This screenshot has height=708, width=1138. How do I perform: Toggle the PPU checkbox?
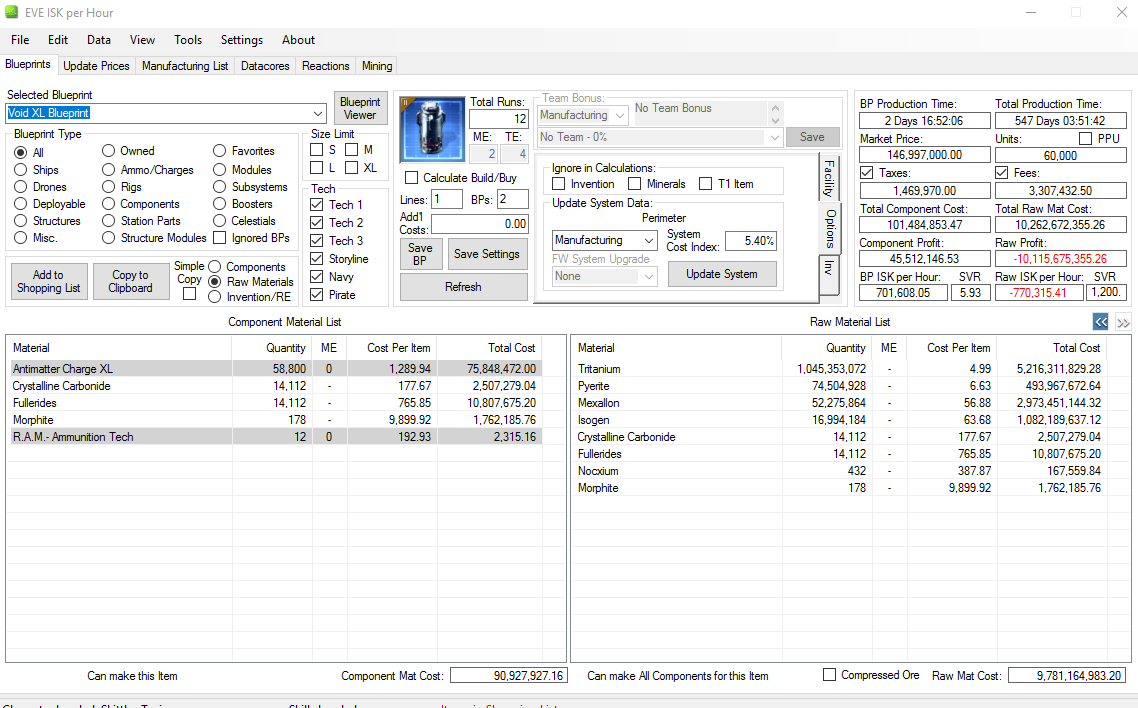click(1086, 139)
